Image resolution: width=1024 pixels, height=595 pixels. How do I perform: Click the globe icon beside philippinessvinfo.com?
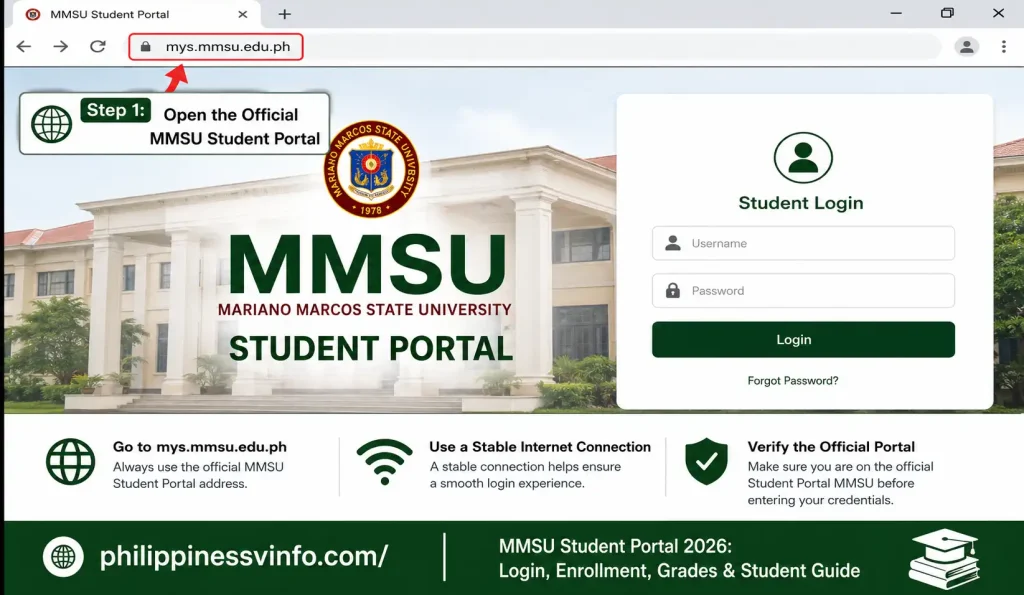point(63,556)
